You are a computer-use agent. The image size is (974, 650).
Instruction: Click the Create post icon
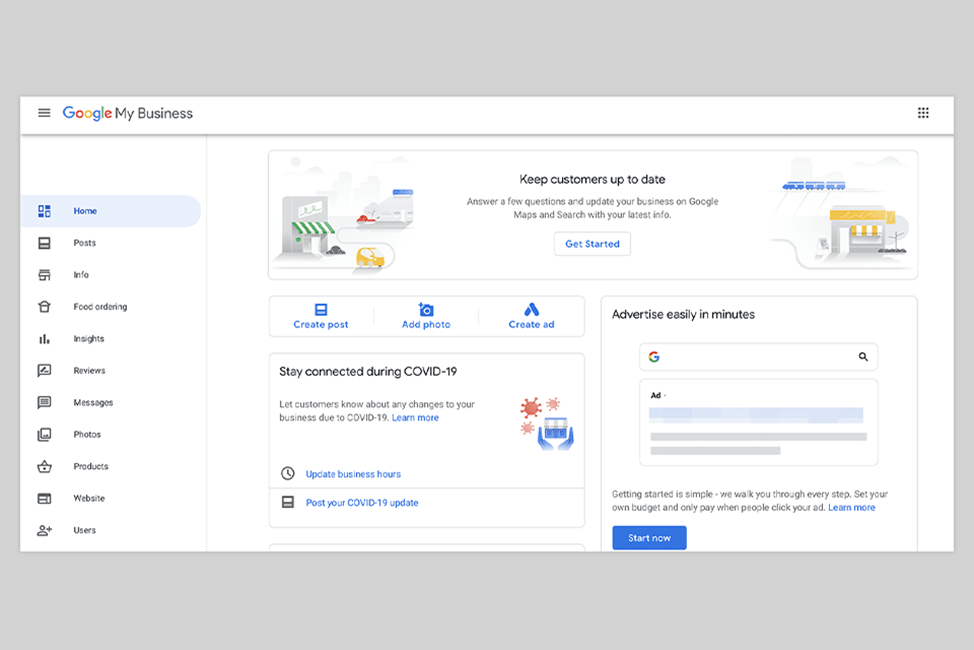point(321,309)
